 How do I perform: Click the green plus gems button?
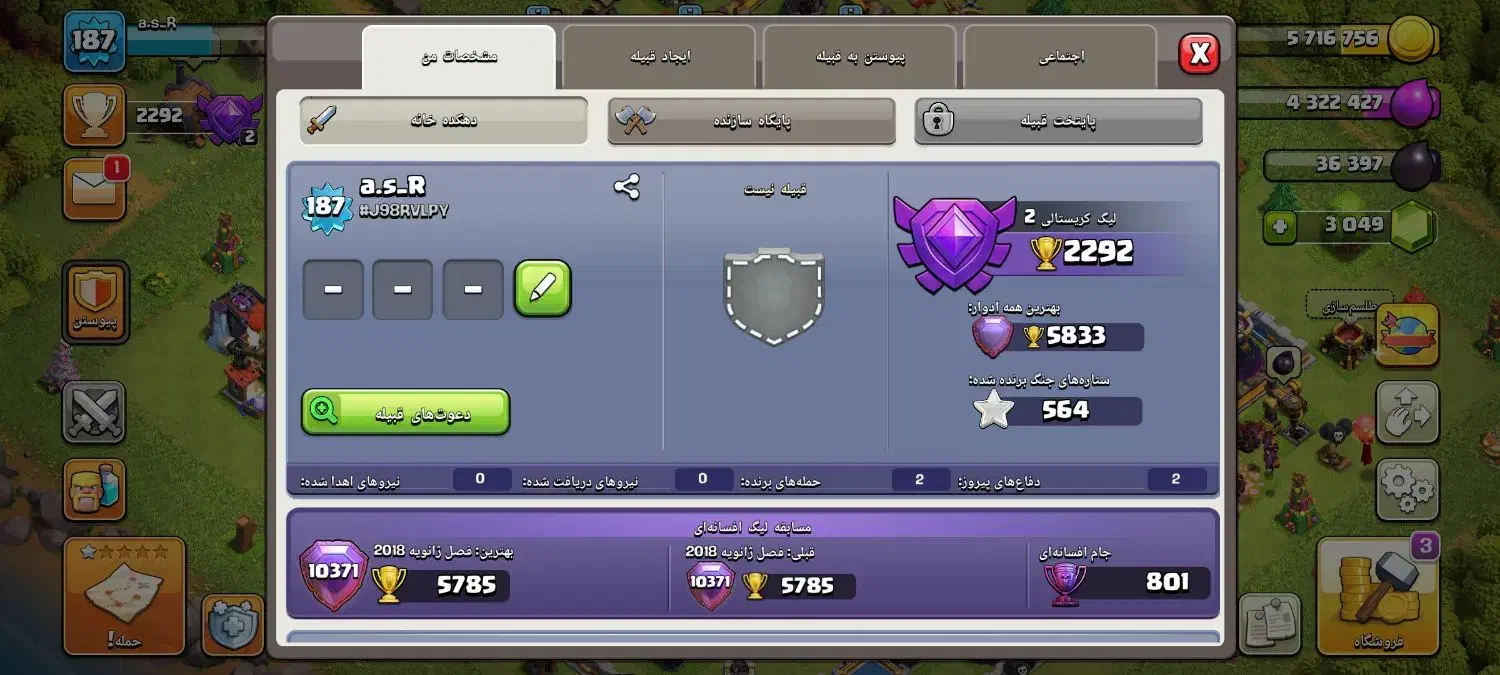[x=1280, y=226]
